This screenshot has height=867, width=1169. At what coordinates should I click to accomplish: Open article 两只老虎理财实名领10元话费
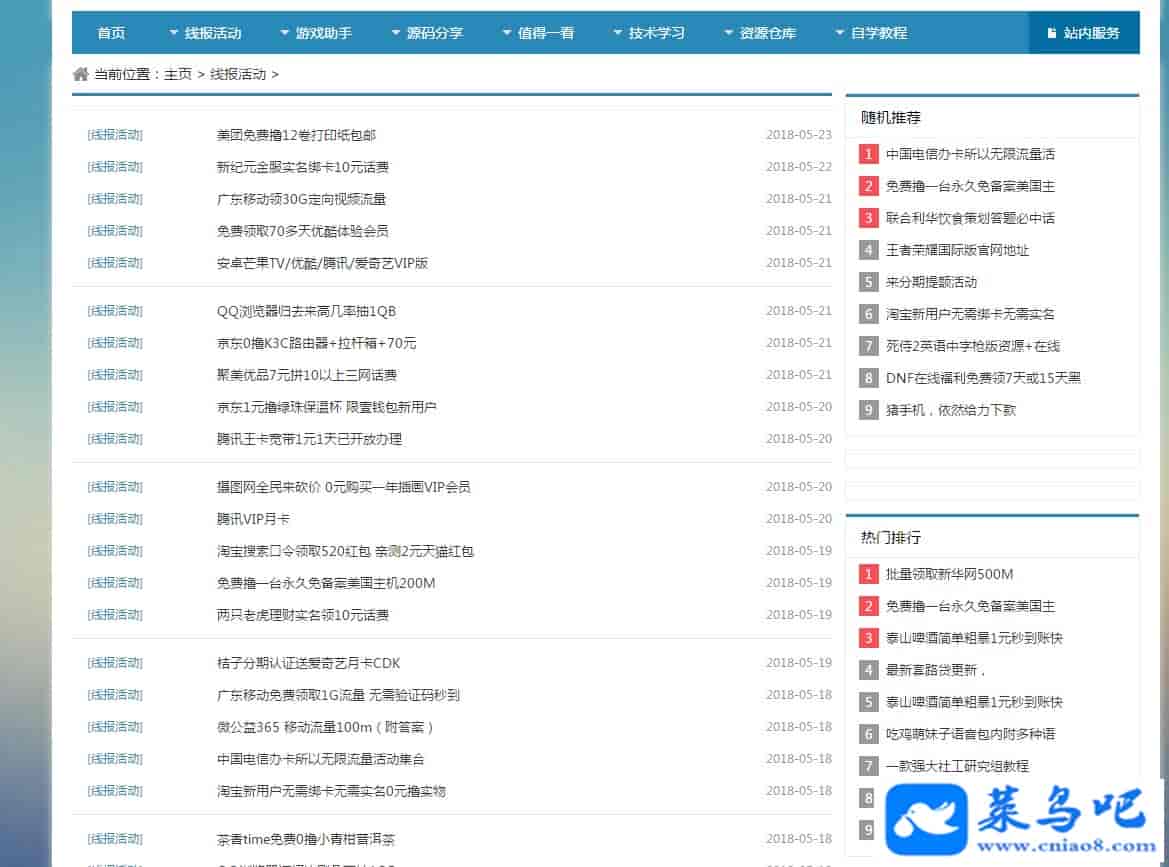click(x=303, y=615)
